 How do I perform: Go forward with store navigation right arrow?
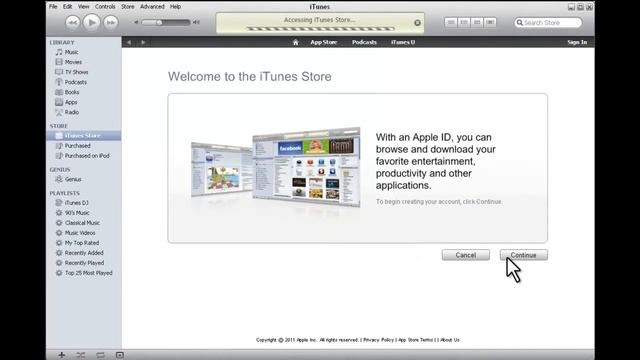tap(143, 42)
